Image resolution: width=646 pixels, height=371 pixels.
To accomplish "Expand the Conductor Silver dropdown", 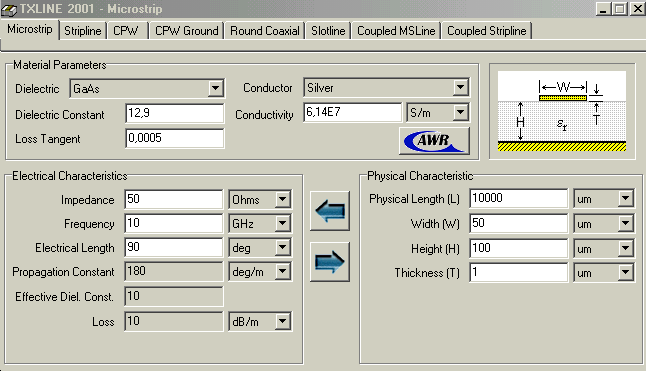I will tap(460, 87).
